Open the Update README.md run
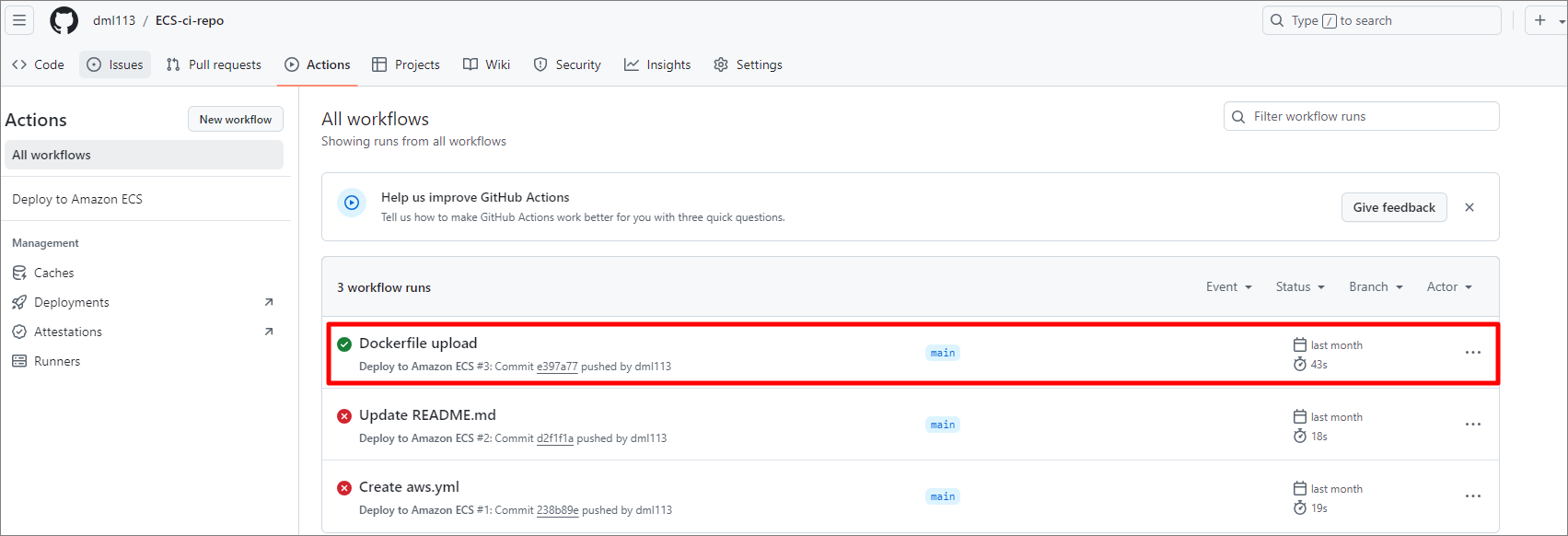 [427, 414]
